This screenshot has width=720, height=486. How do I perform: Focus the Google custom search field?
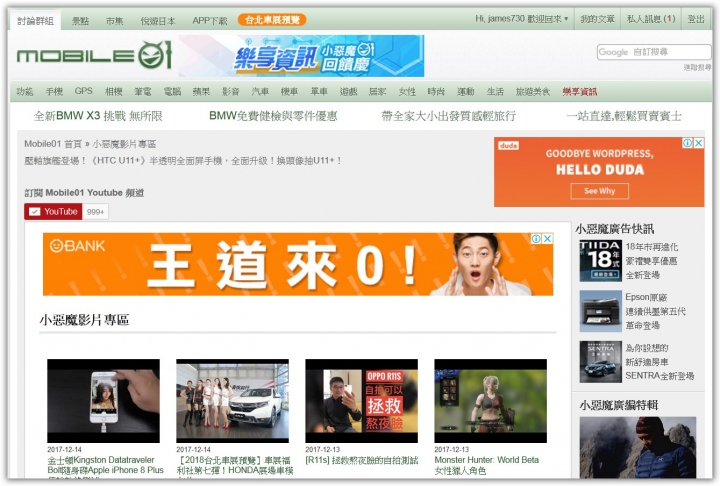coord(654,52)
